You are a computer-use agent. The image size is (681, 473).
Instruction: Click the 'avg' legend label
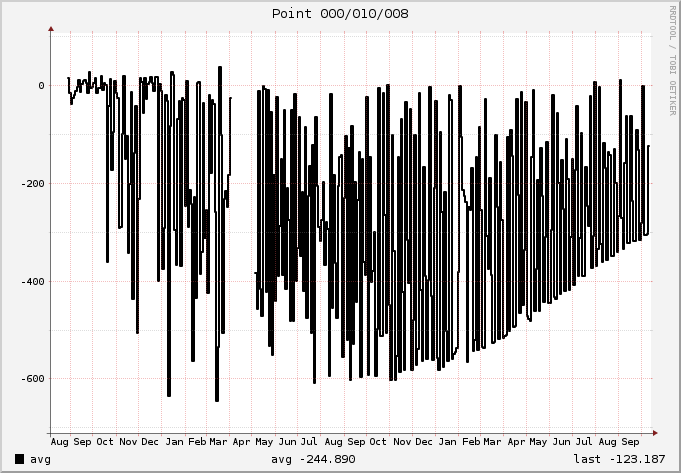click(x=40, y=459)
